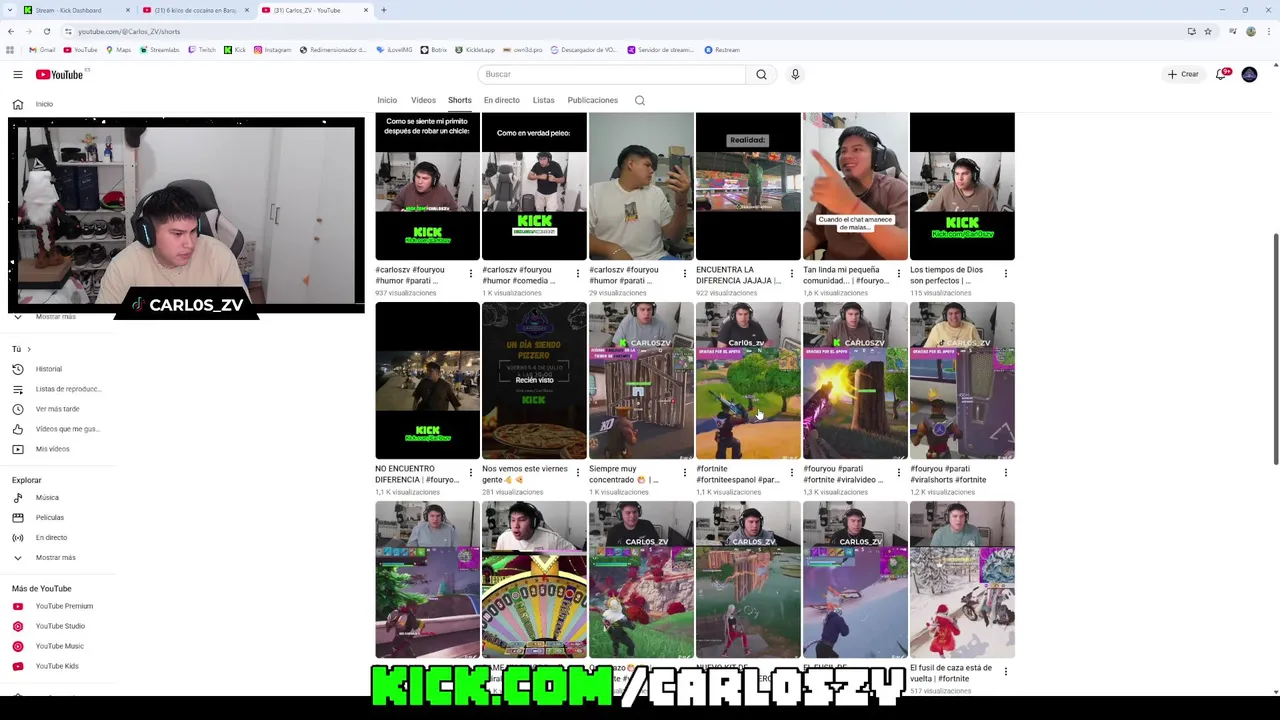Image resolution: width=1280 pixels, height=720 pixels.
Task: Open options for 'Nos vemos este viernes' short
Action: tap(577, 472)
